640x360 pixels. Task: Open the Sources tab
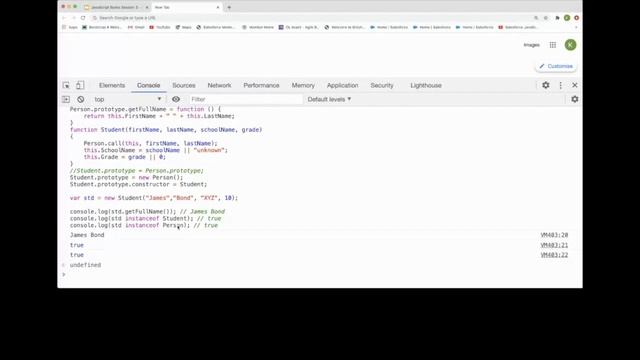point(184,85)
